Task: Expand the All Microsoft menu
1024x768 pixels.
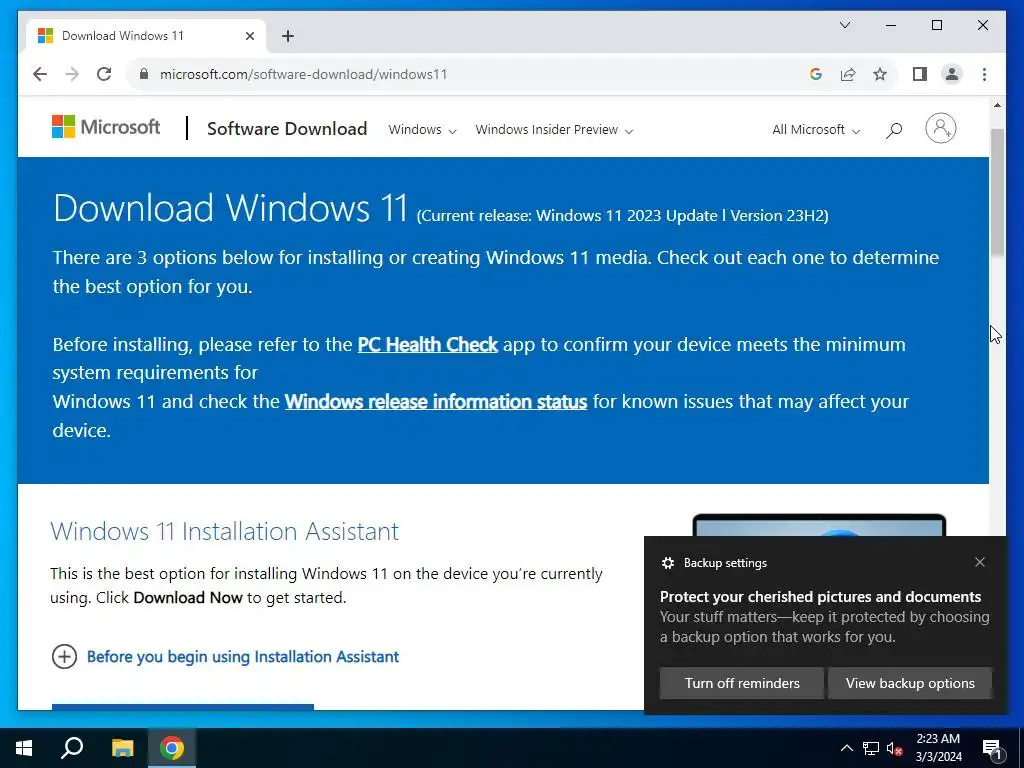Action: coord(816,129)
